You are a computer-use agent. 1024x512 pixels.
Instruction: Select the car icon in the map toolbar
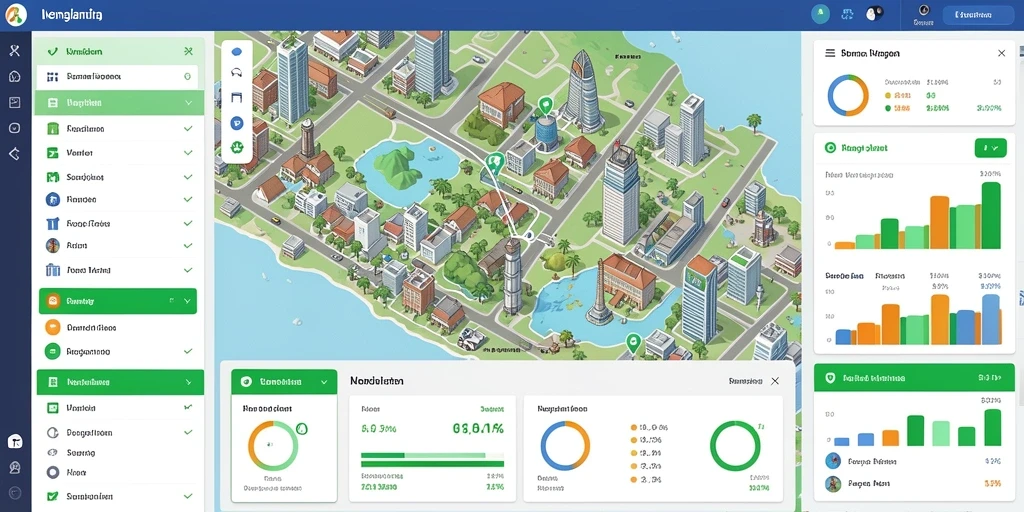pyautogui.click(x=236, y=74)
